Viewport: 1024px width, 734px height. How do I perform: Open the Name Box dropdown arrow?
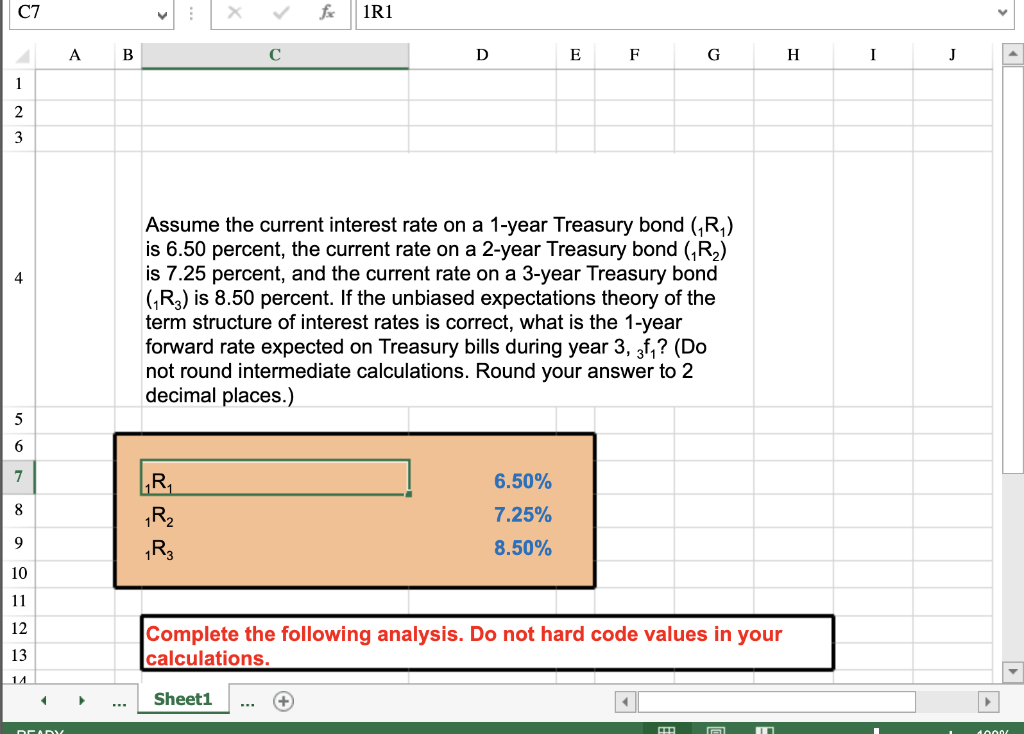click(x=162, y=15)
